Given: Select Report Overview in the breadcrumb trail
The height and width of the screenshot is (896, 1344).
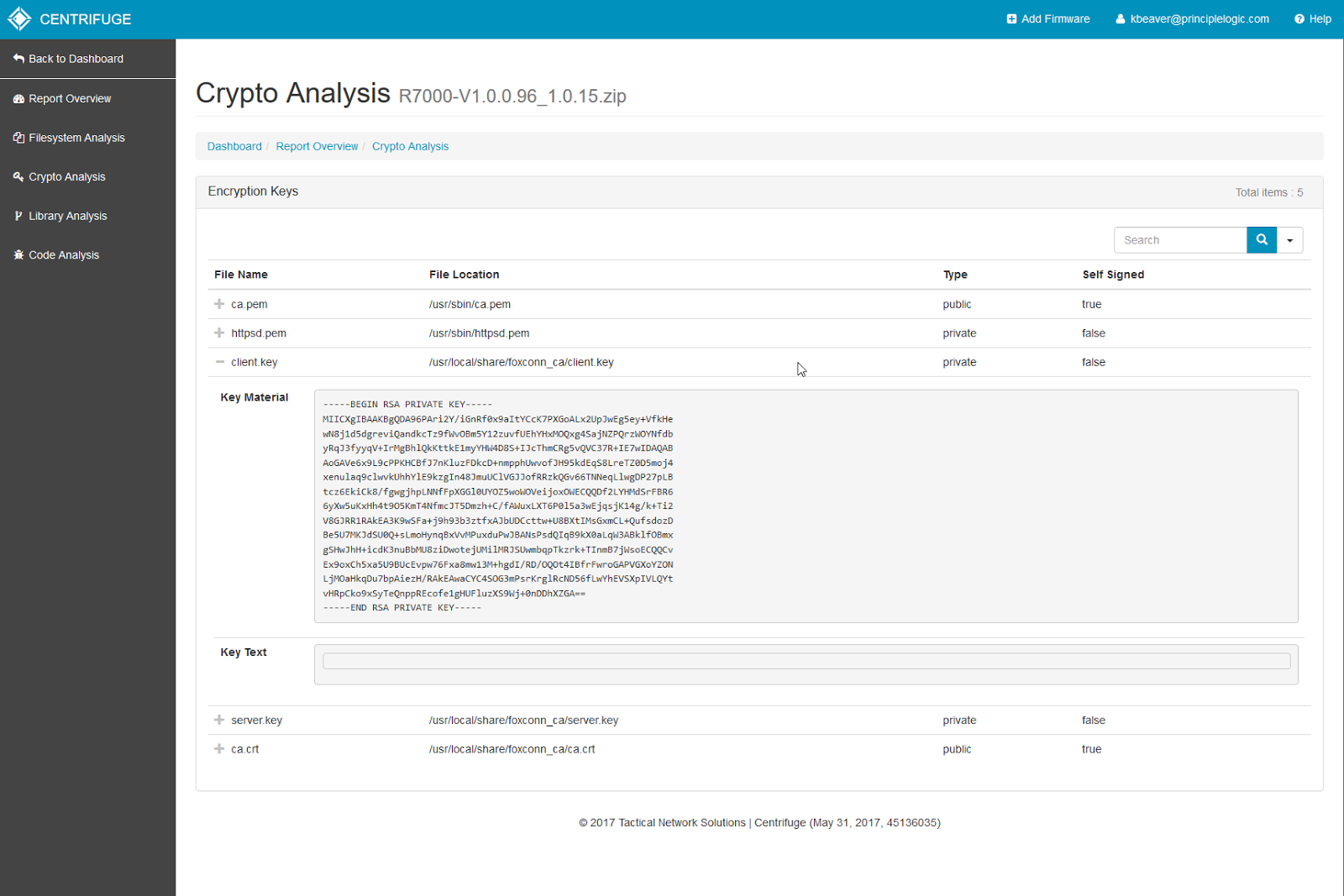Looking at the screenshot, I should (317, 146).
